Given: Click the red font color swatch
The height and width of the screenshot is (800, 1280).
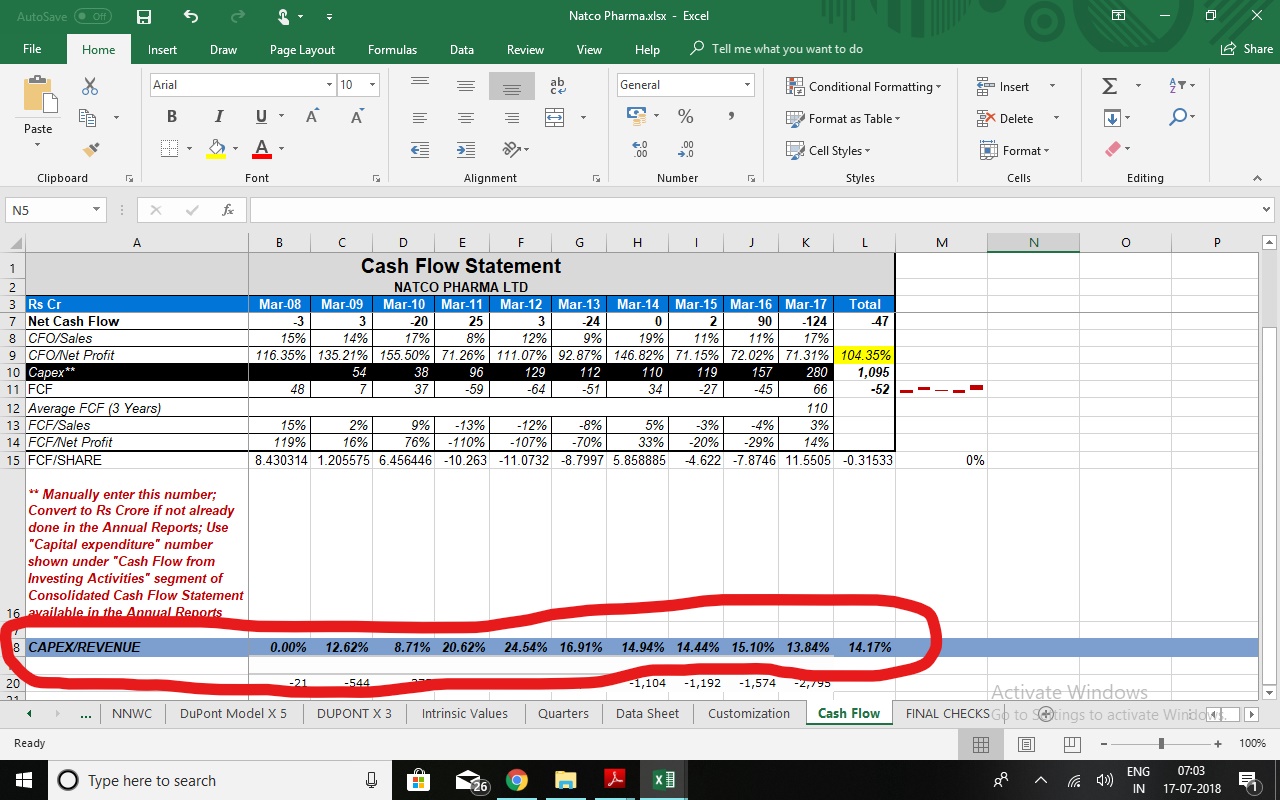Looking at the screenshot, I should pyautogui.click(x=262, y=149).
